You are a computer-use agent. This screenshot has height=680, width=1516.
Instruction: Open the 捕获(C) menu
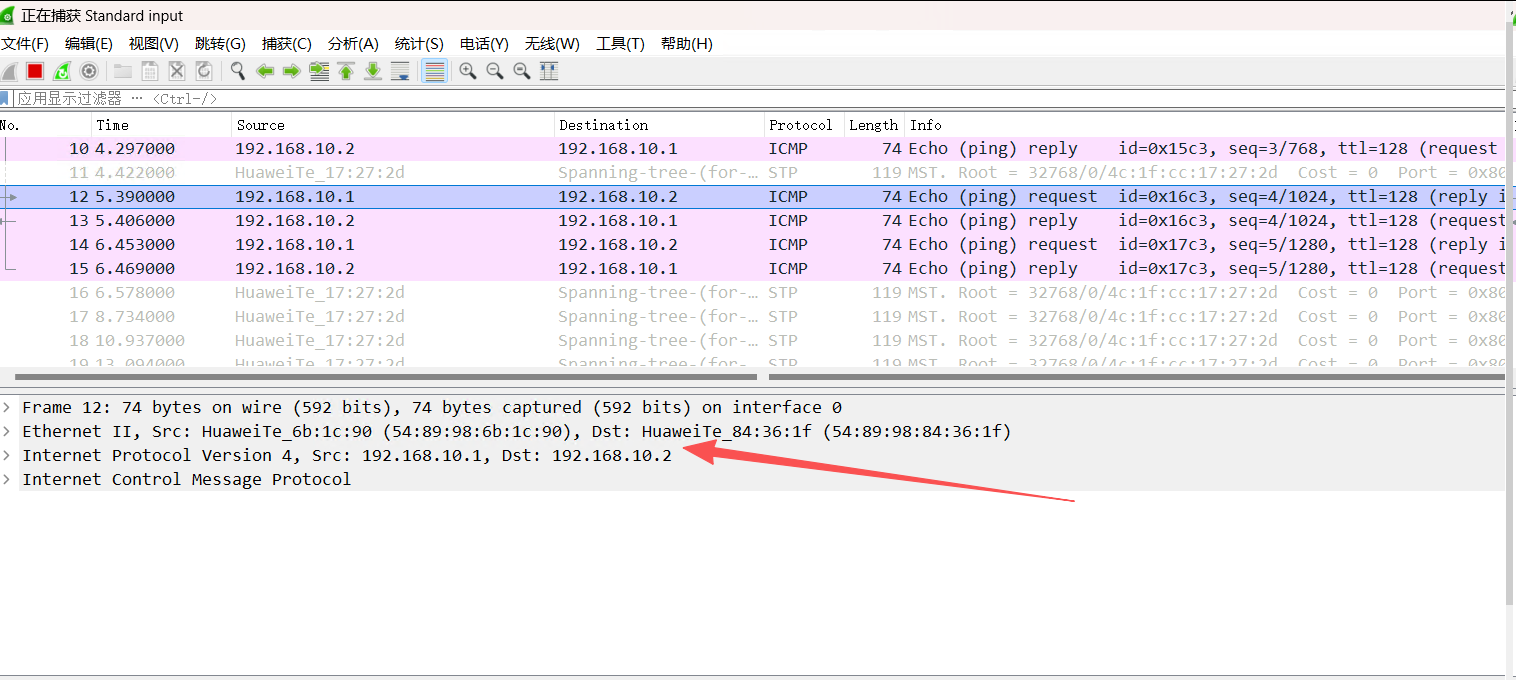[x=287, y=44]
